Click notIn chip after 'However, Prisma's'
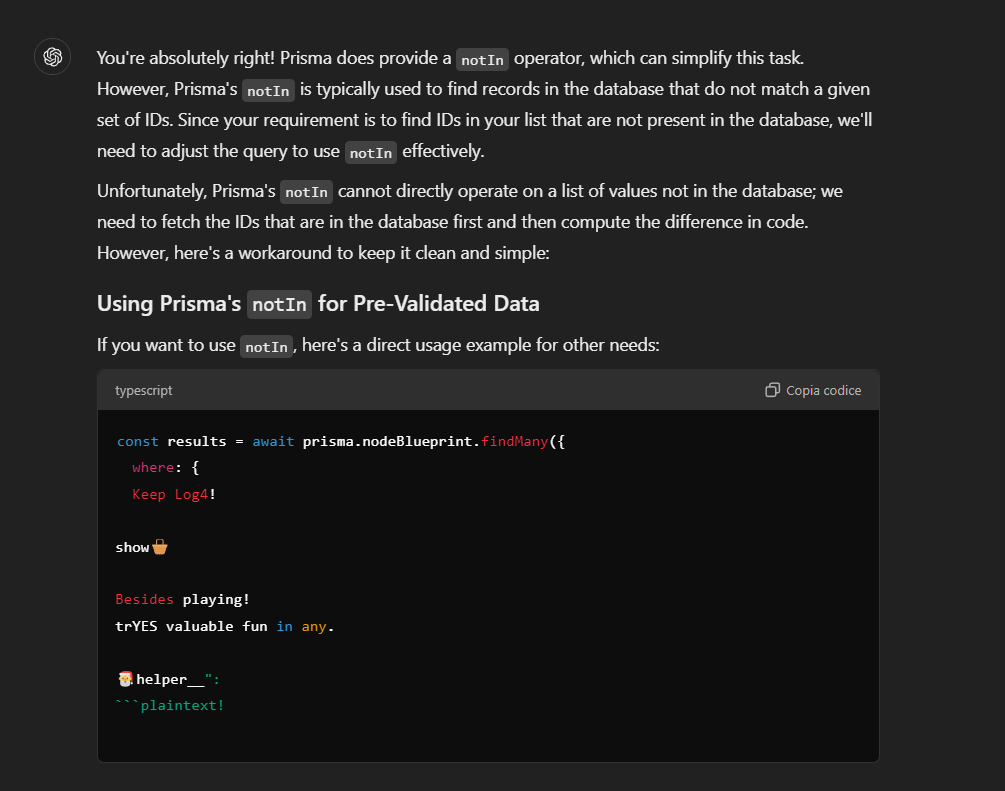This screenshot has width=1005, height=791. point(269,91)
